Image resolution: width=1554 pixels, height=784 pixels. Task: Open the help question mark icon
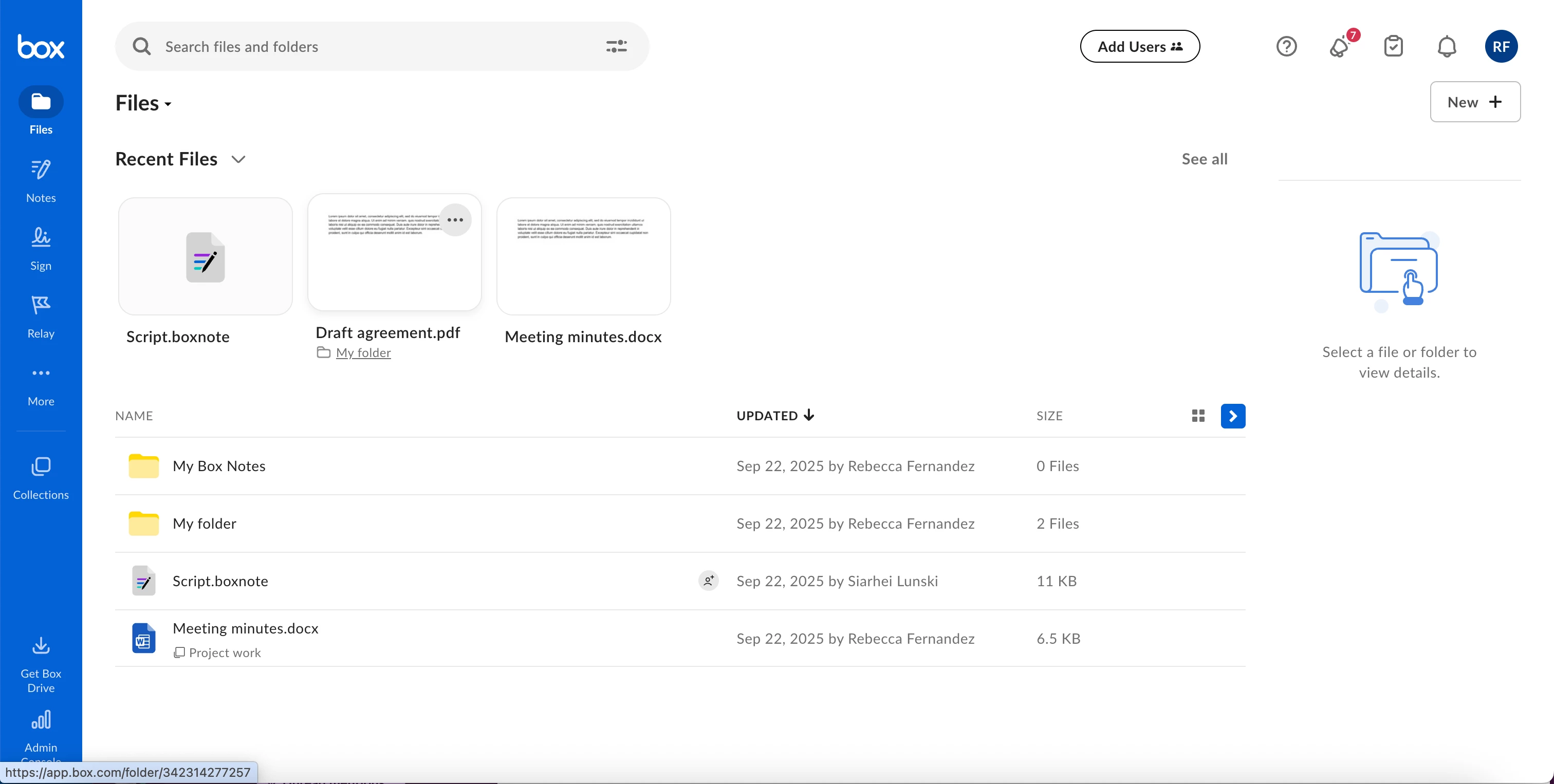[1286, 46]
